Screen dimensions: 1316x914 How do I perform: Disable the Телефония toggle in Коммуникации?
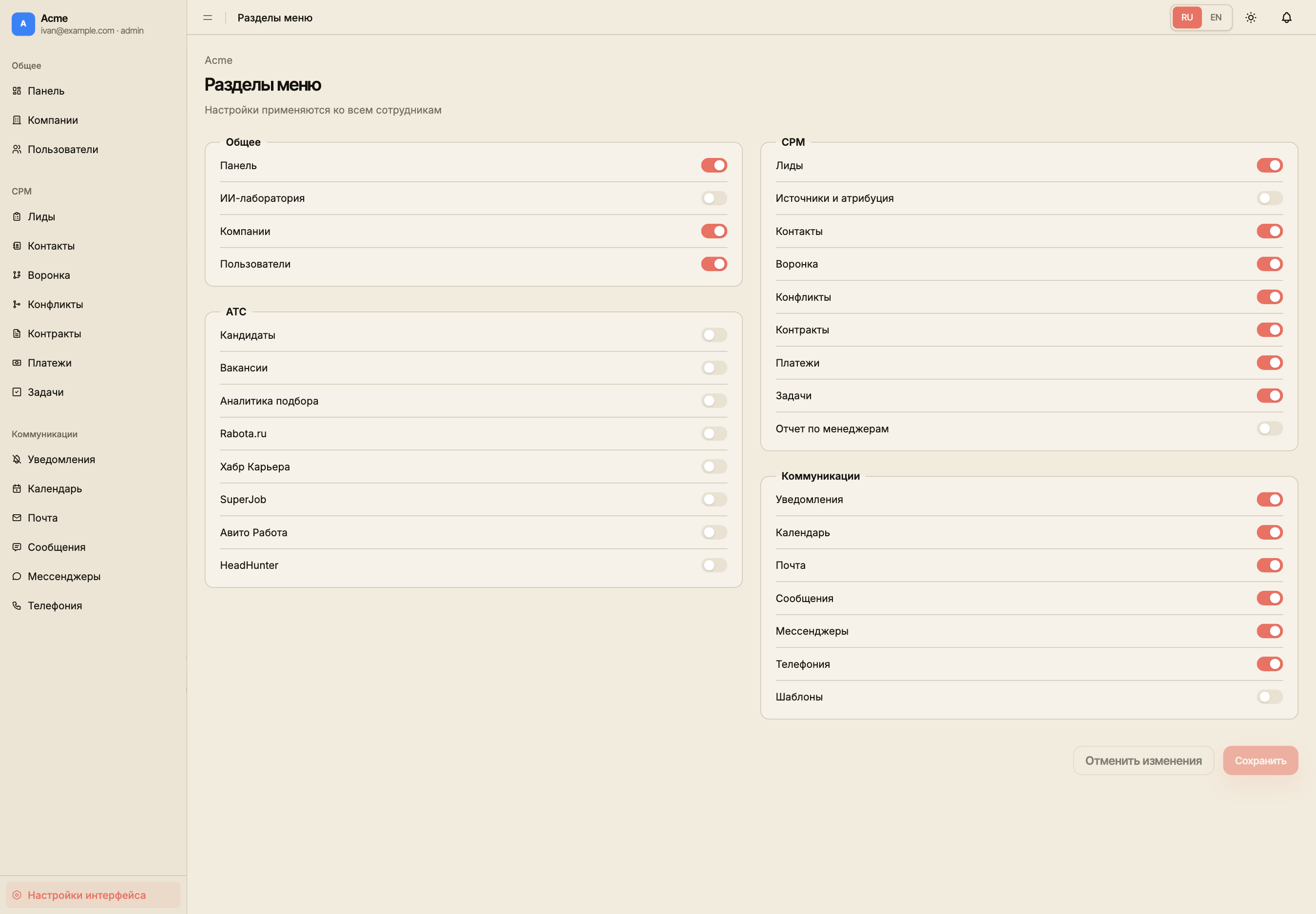pyautogui.click(x=1270, y=664)
